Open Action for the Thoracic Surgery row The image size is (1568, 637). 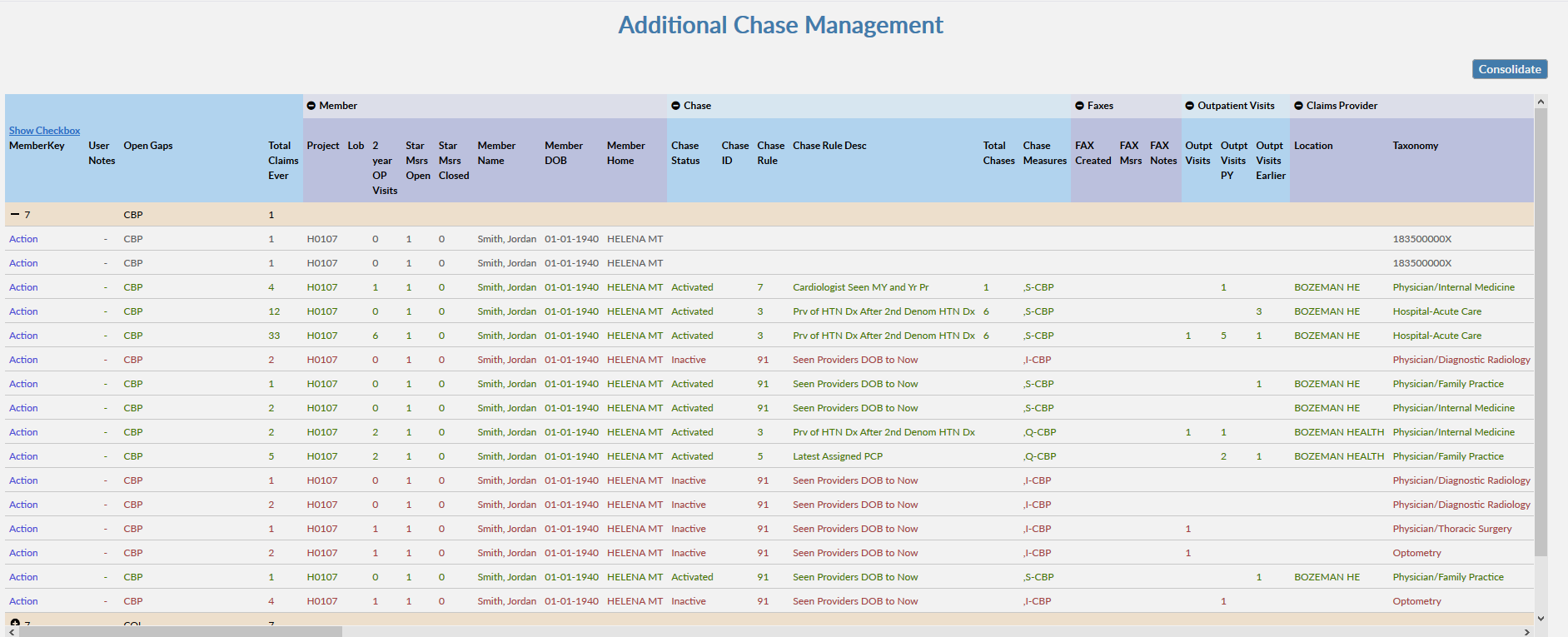coord(23,529)
